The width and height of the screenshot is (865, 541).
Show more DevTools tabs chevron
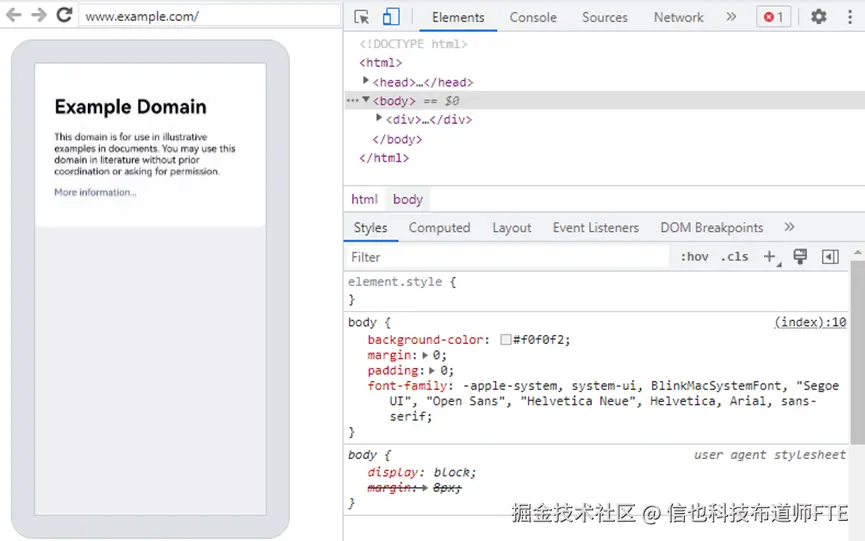[731, 17]
